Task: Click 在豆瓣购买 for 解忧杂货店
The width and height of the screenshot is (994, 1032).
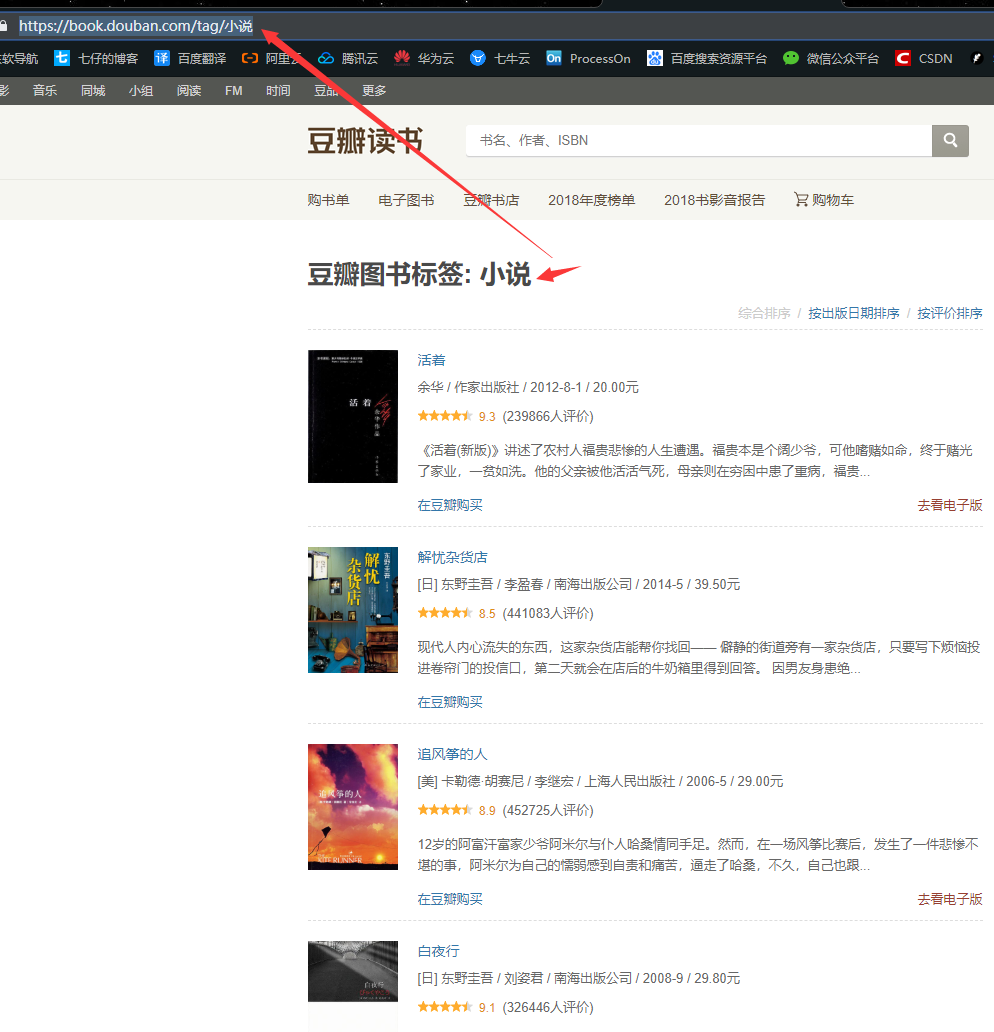Action: tap(450, 702)
